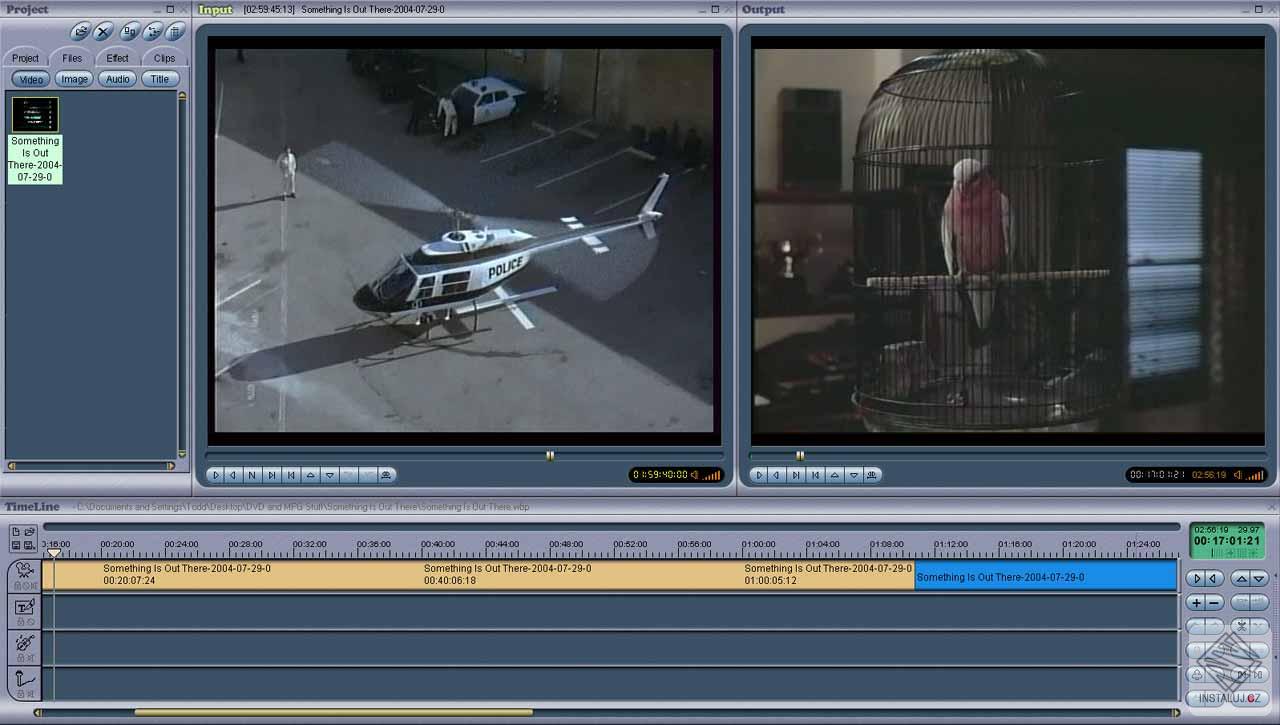Click the 01:00:00 mark on timeline ruler
The image size is (1280, 725).
[x=758, y=545]
